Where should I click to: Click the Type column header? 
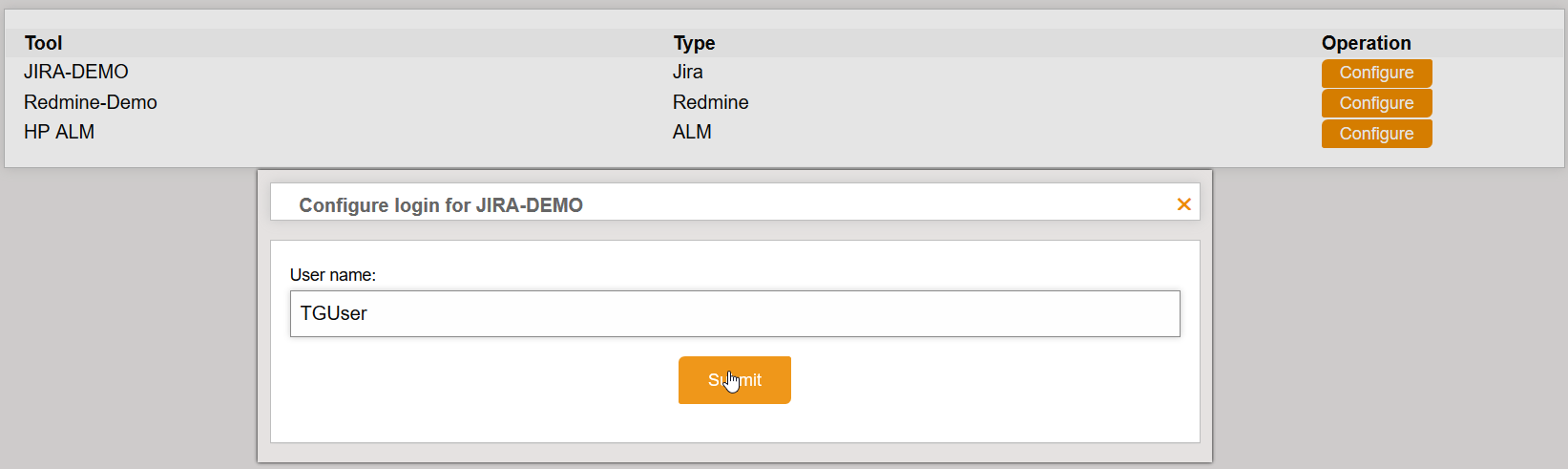[x=694, y=43]
